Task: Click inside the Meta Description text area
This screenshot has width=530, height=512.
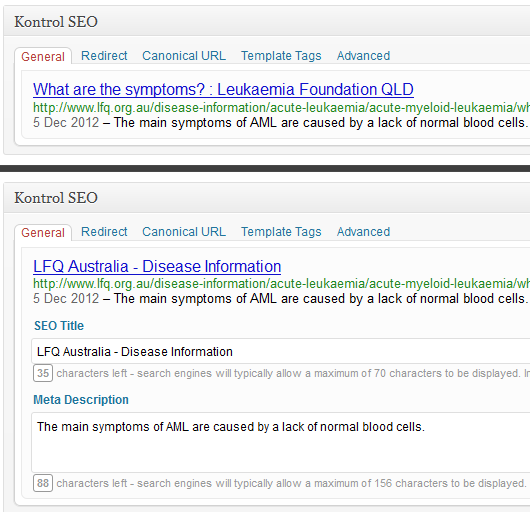Action: (281, 442)
